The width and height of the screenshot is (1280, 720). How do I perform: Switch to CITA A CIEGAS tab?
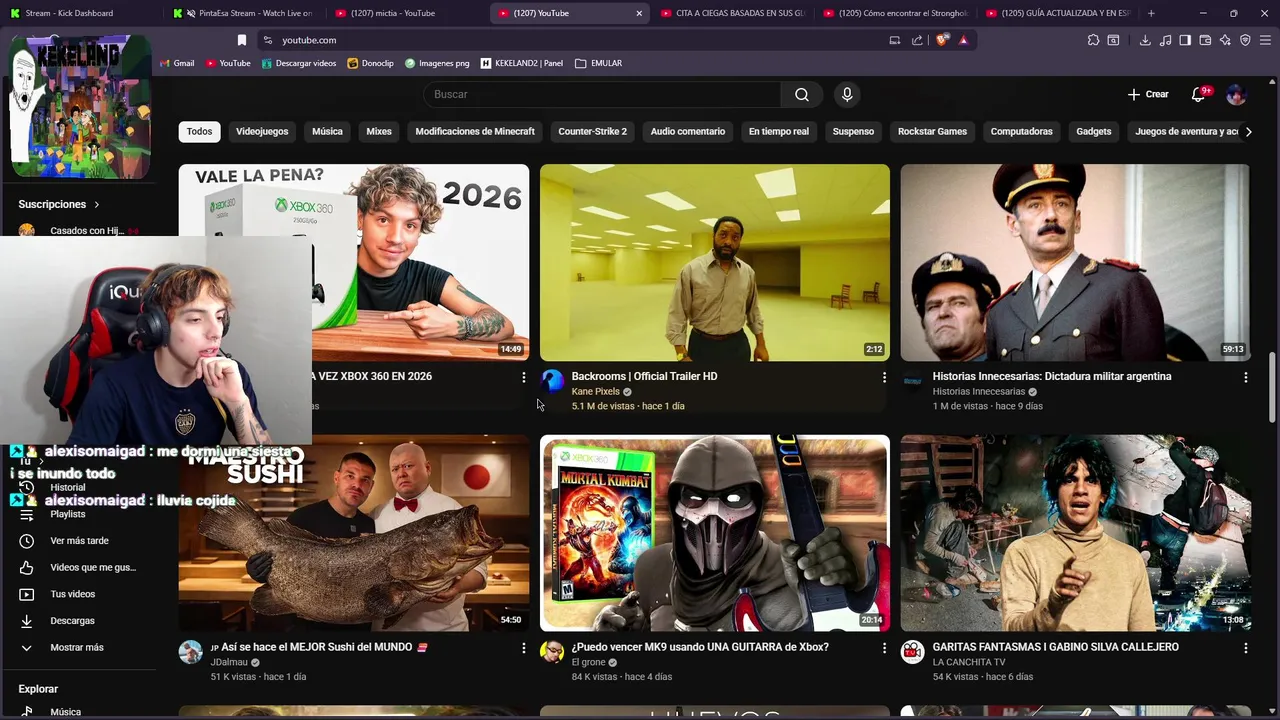pyautogui.click(x=733, y=13)
